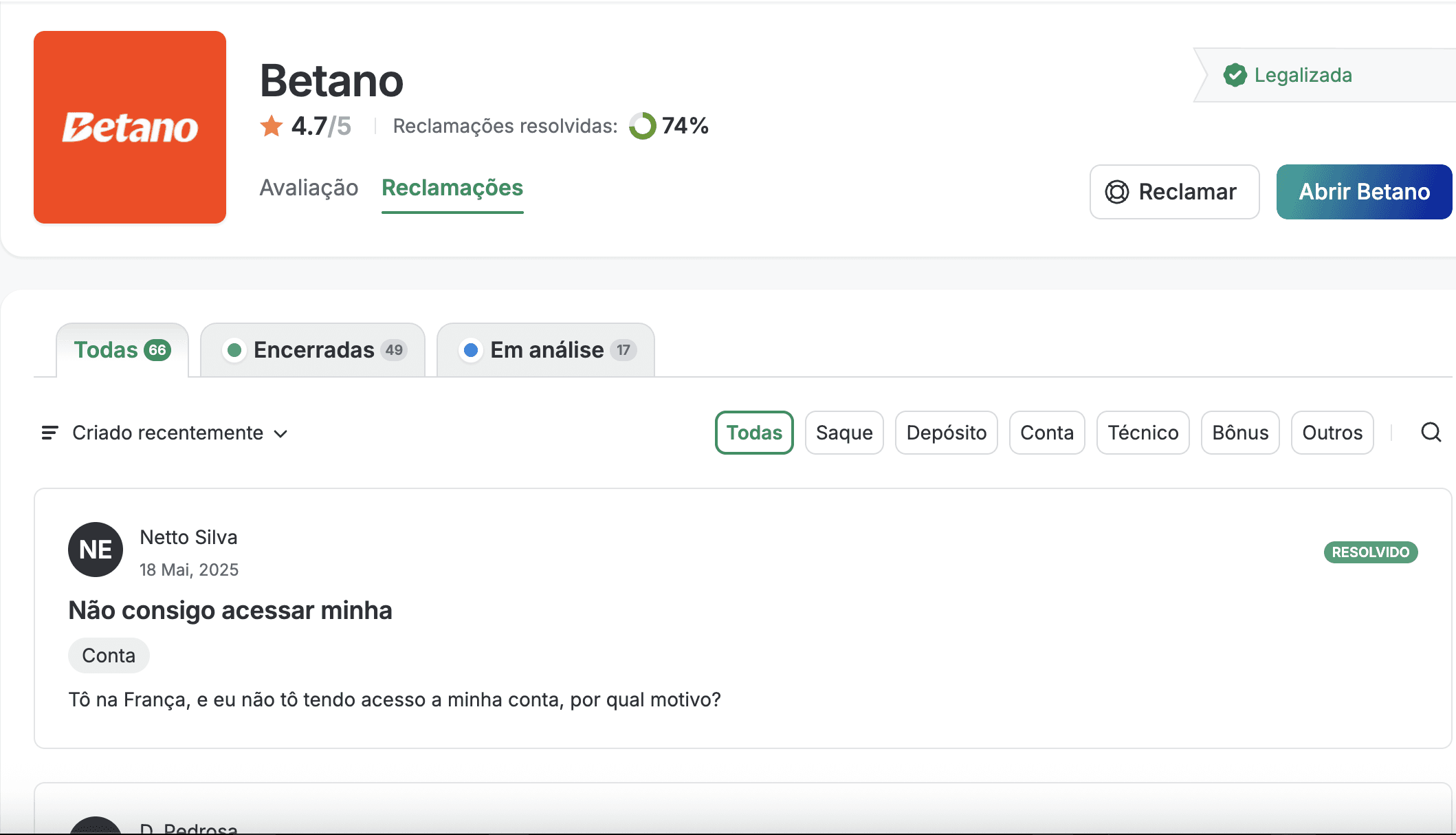Viewport: 1456px width, 835px height.
Task: Click the green Legalizada checkmark icon
Action: [x=1235, y=75]
